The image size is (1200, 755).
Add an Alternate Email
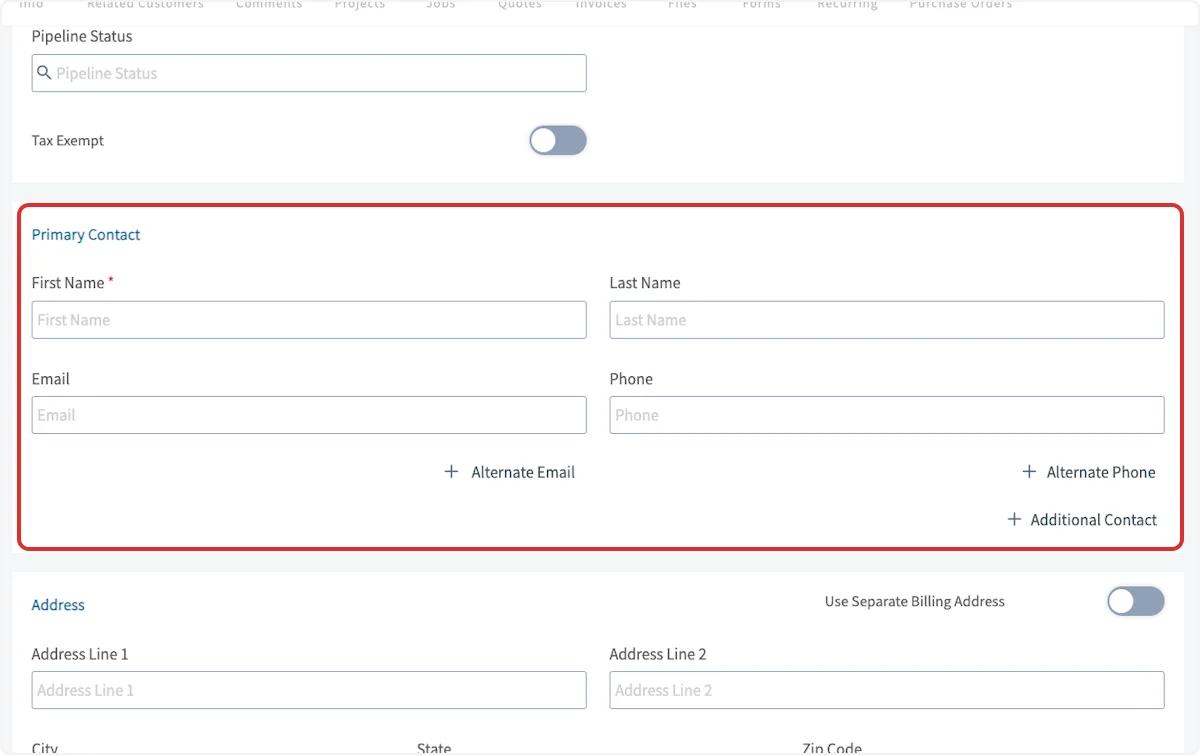tap(510, 472)
